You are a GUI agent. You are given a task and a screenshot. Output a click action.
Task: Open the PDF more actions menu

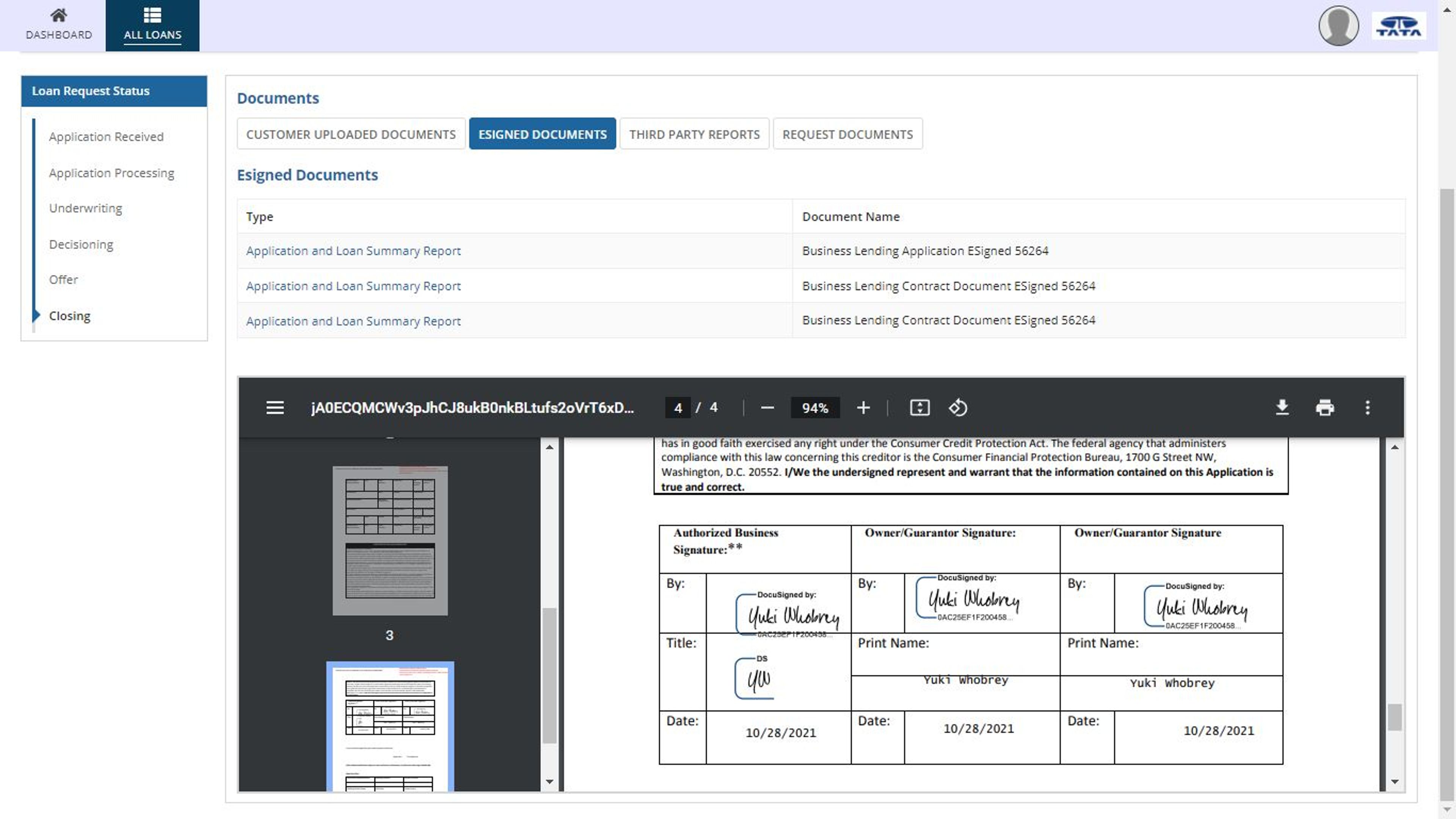click(1367, 407)
